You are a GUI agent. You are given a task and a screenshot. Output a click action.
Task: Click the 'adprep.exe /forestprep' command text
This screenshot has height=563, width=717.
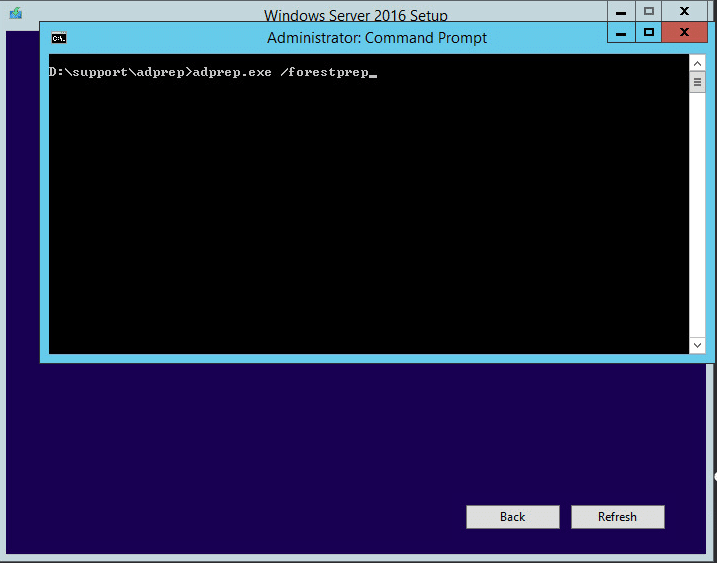pos(280,72)
